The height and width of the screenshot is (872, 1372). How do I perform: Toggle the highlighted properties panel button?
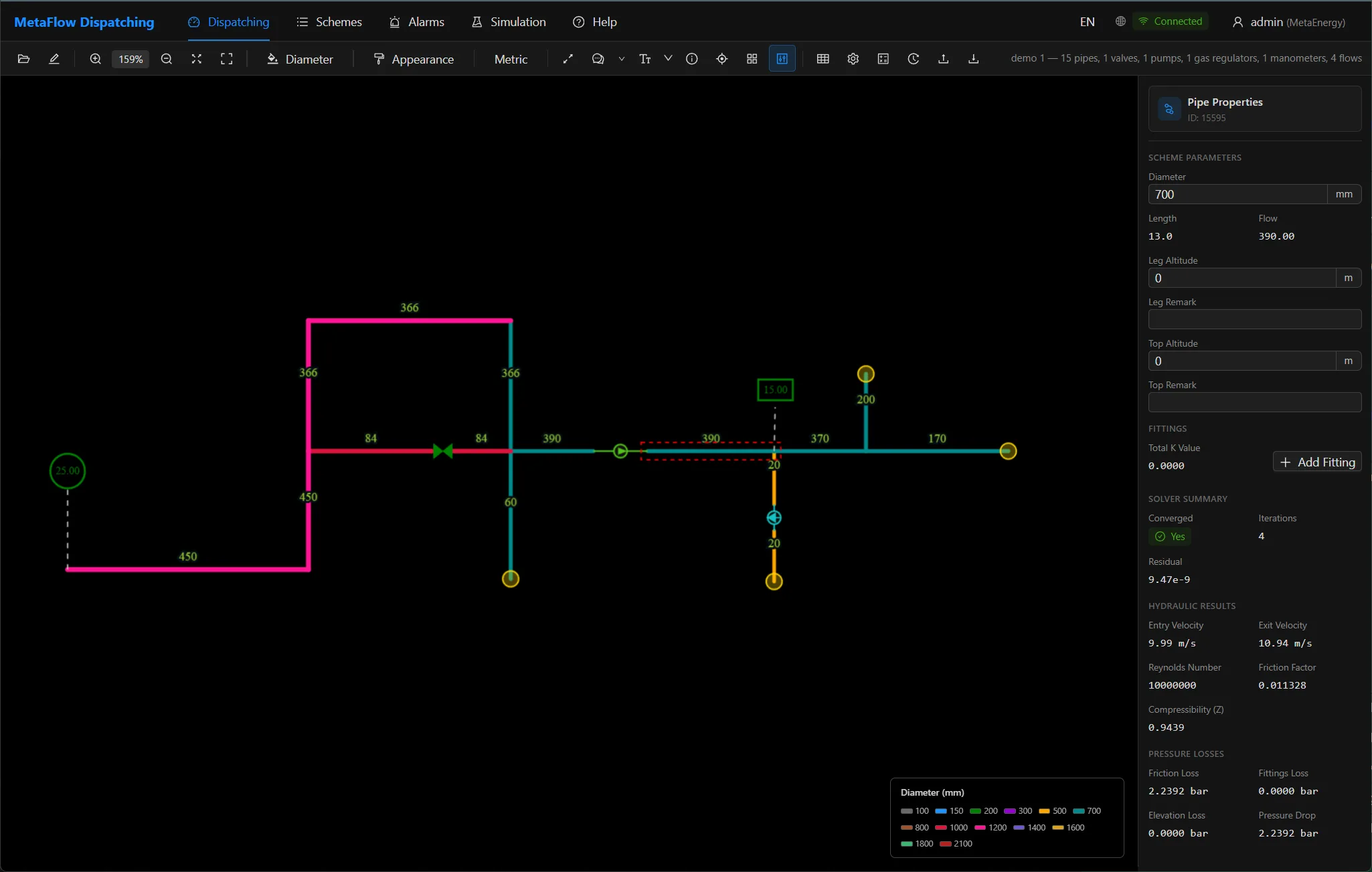click(x=782, y=59)
